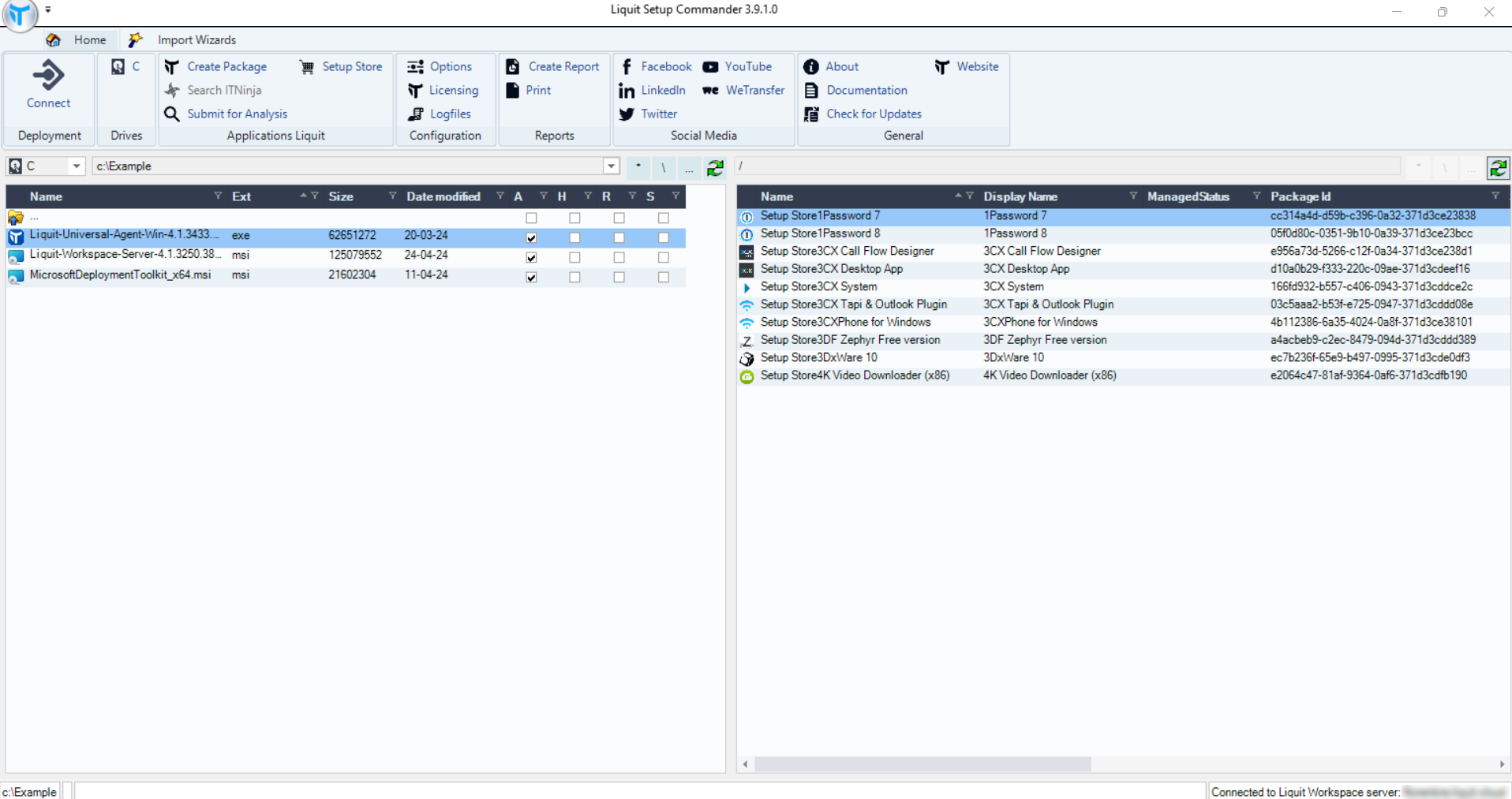Viewport: 1512px width, 799px height.
Task: Open the quick access toolbar dropdown arrow
Action: (x=48, y=10)
